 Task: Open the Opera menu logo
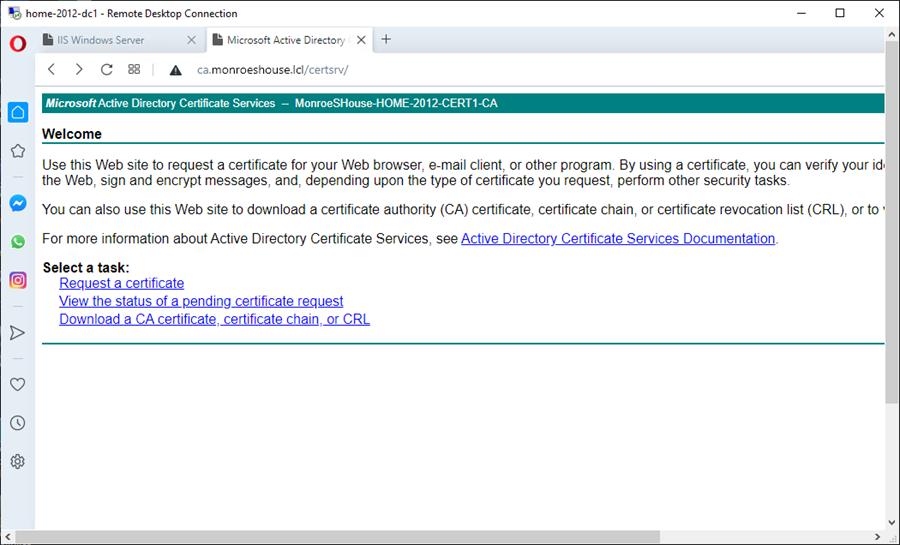(18, 44)
